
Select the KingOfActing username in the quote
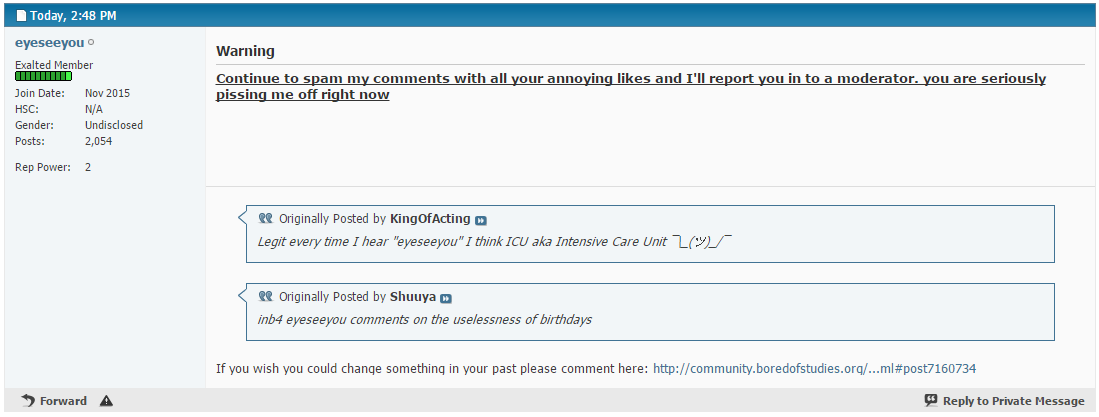(430, 219)
